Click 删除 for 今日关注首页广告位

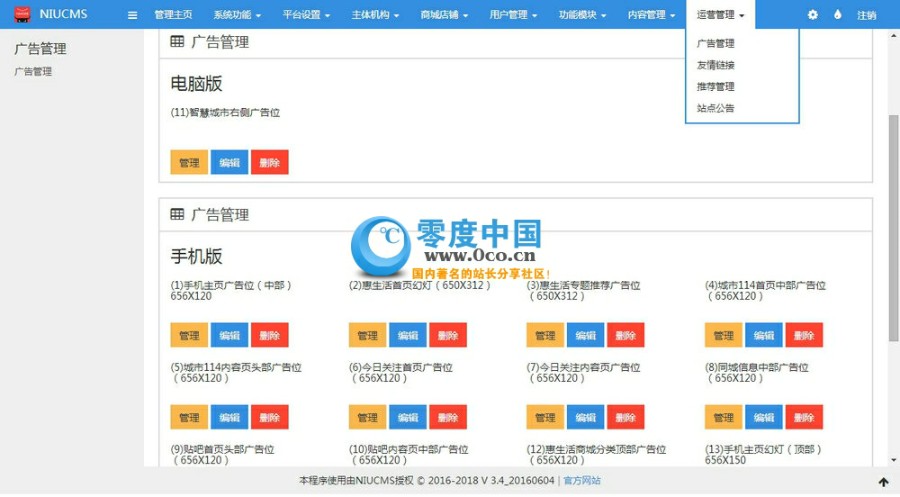click(x=448, y=417)
